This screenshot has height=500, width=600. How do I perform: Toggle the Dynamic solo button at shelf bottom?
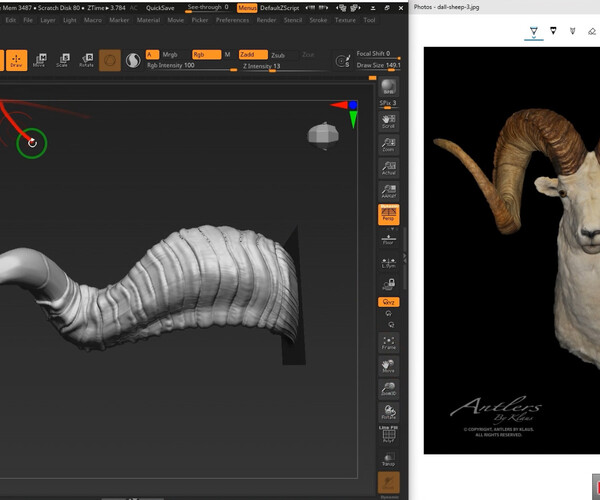tap(388, 484)
